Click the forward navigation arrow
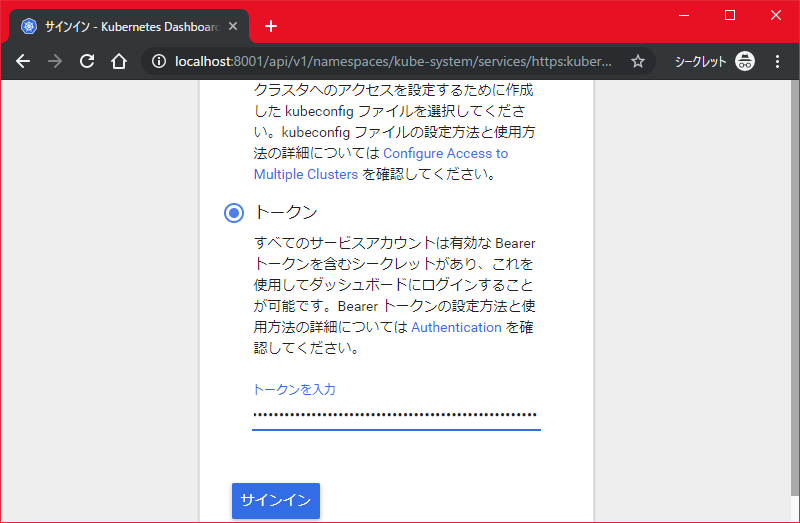The height and width of the screenshot is (523, 800). point(55,61)
